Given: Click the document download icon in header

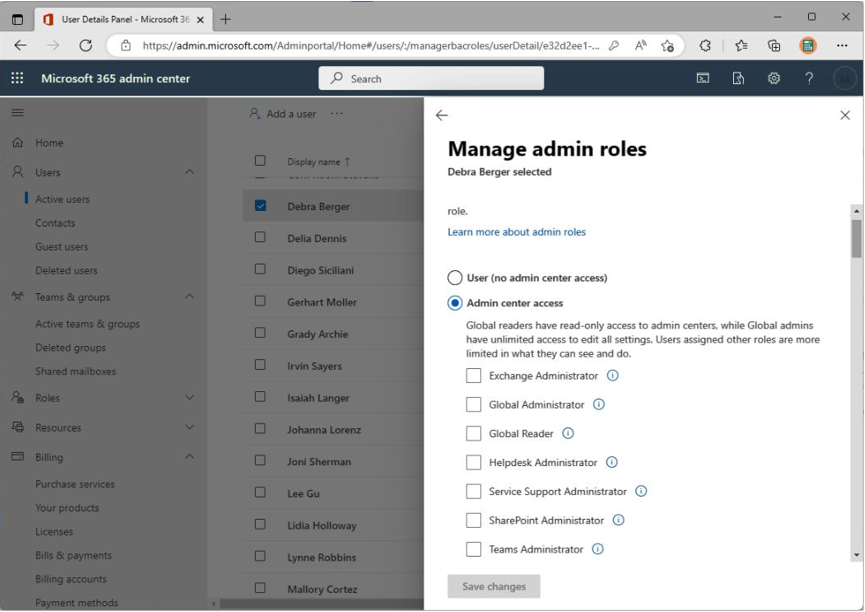Looking at the screenshot, I should point(738,78).
